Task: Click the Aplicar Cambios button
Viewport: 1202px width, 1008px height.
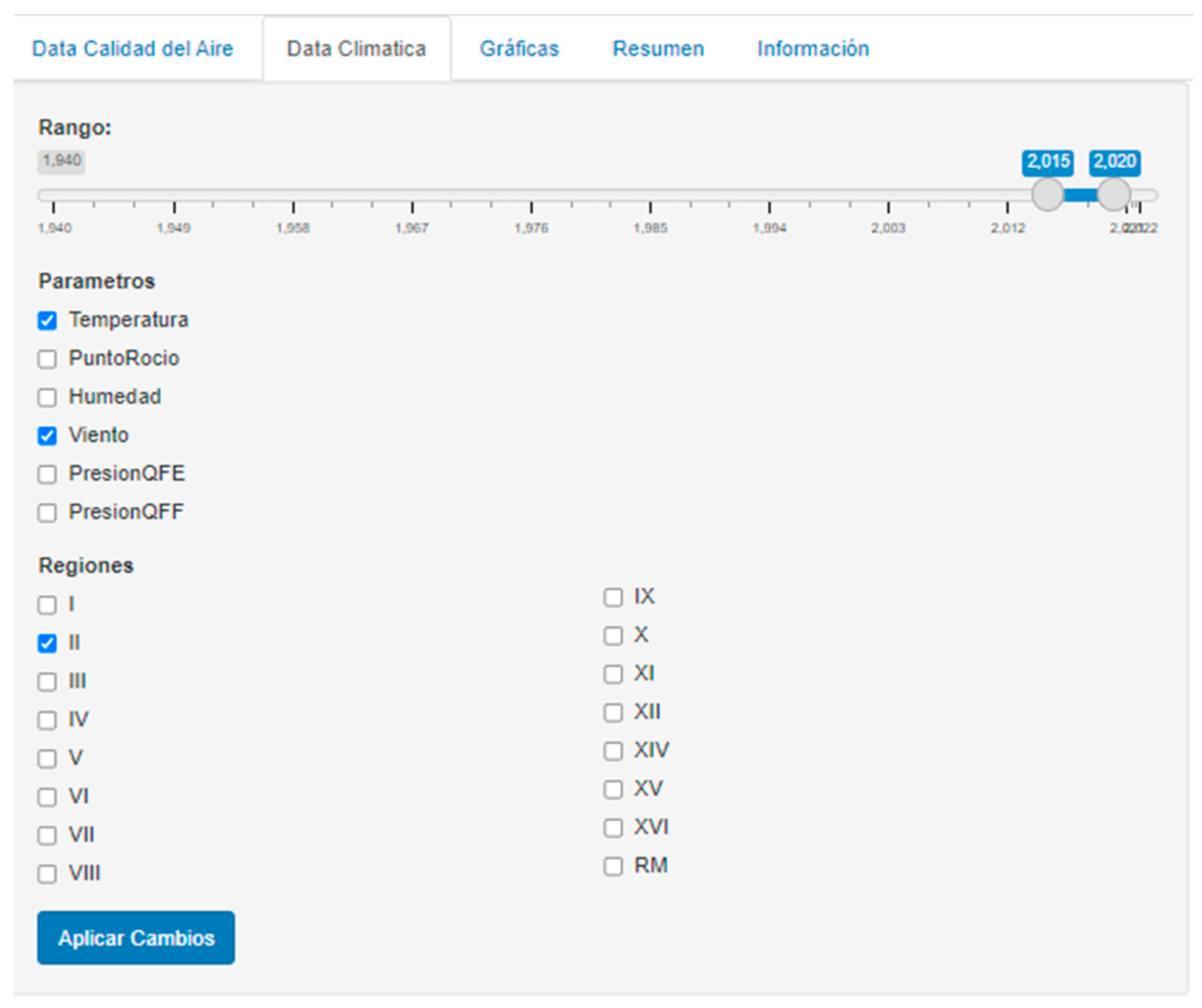Action: pos(136,938)
